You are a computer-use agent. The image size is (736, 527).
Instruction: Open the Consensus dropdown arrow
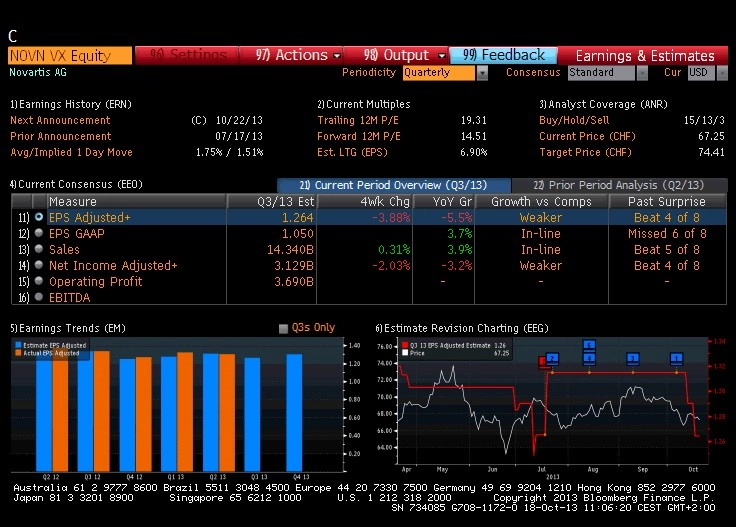pos(642,73)
